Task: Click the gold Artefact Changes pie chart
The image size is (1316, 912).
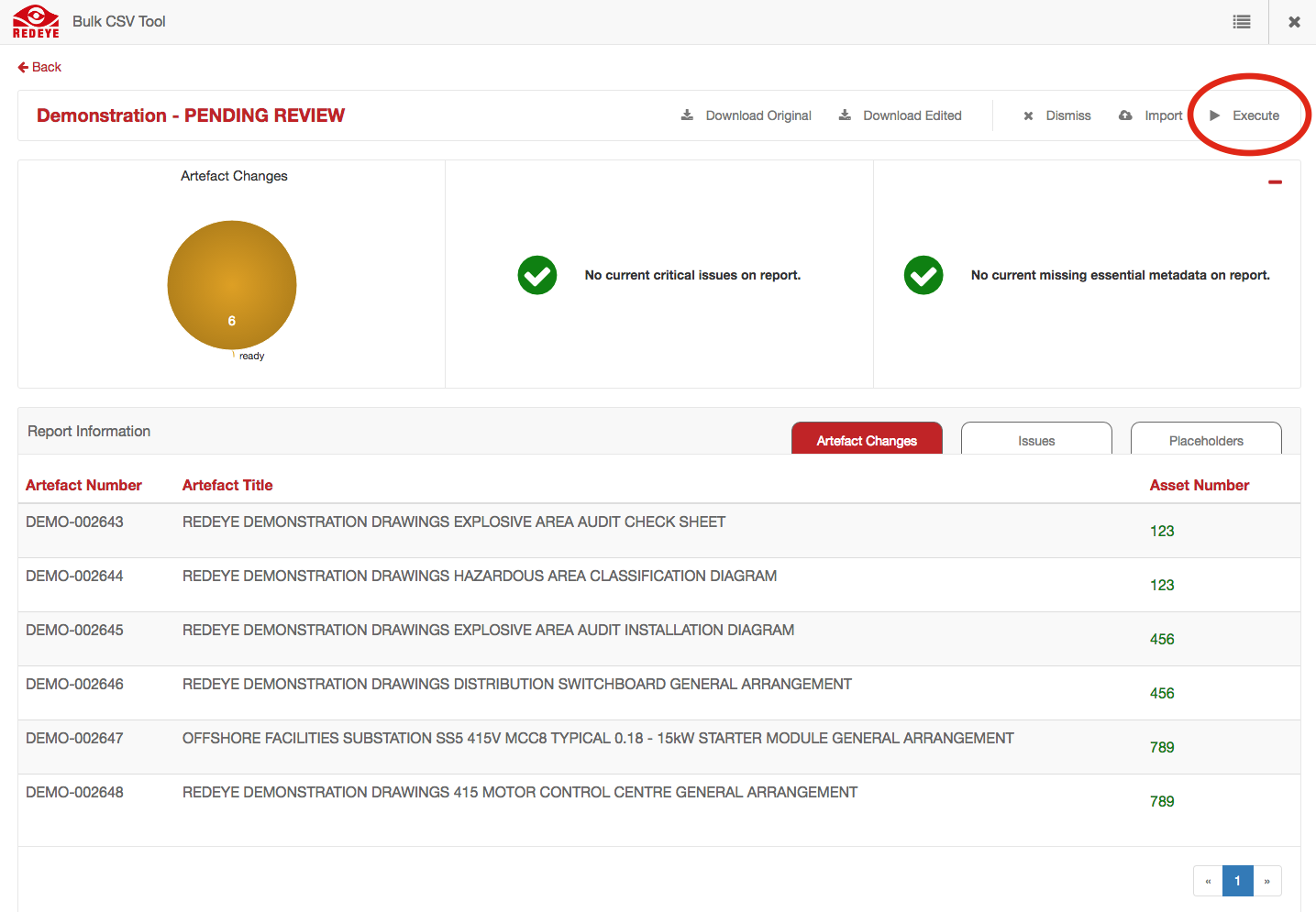Action: coord(232,285)
